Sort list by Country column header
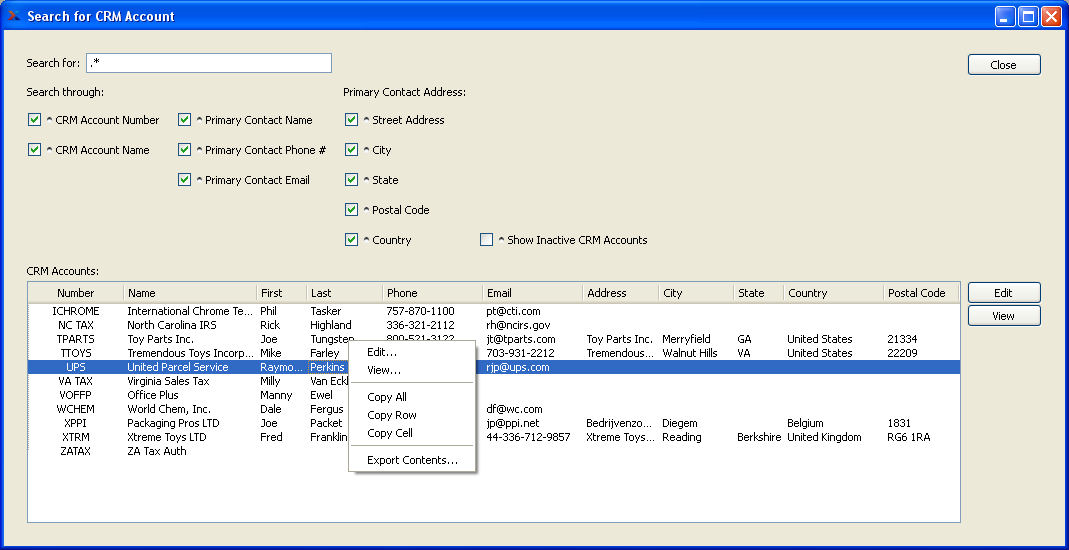This screenshot has width=1069, height=550. pyautogui.click(x=808, y=293)
